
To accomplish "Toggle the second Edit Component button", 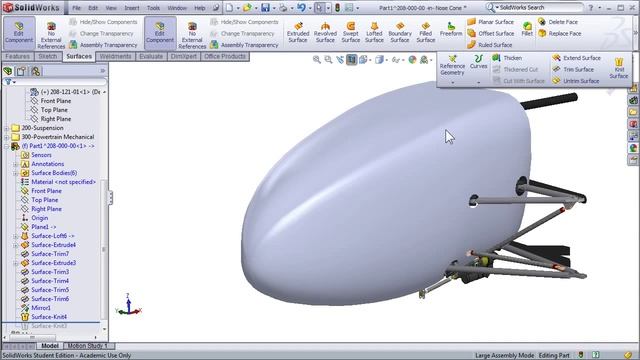I will point(160,33).
